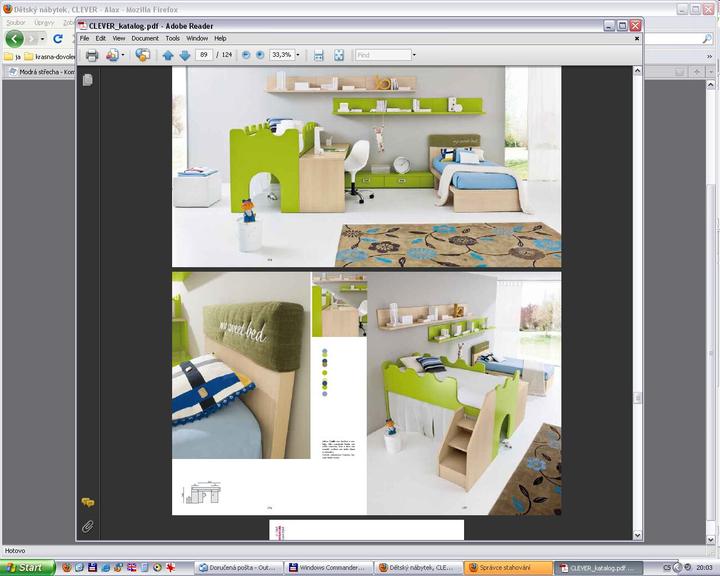This screenshot has width=720, height=576.
Task: Click the scrolling pages view icon
Action: coord(319,55)
